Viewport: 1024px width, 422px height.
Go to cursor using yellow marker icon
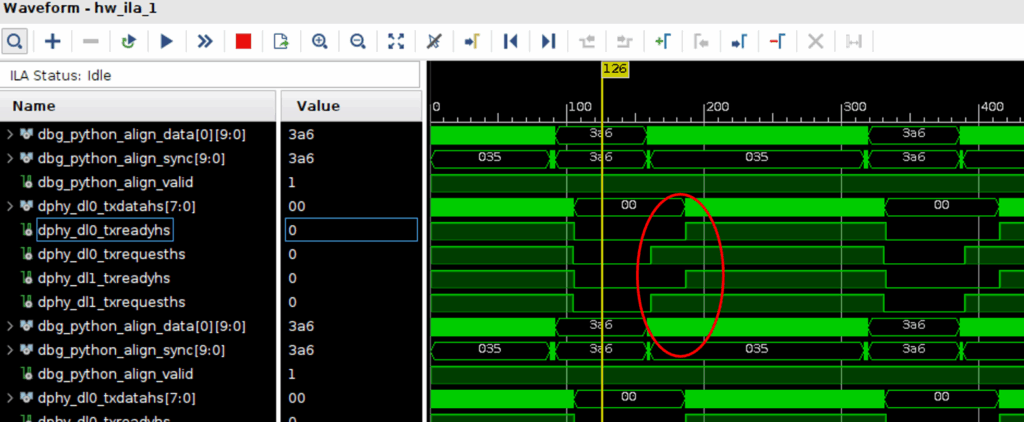pos(472,42)
